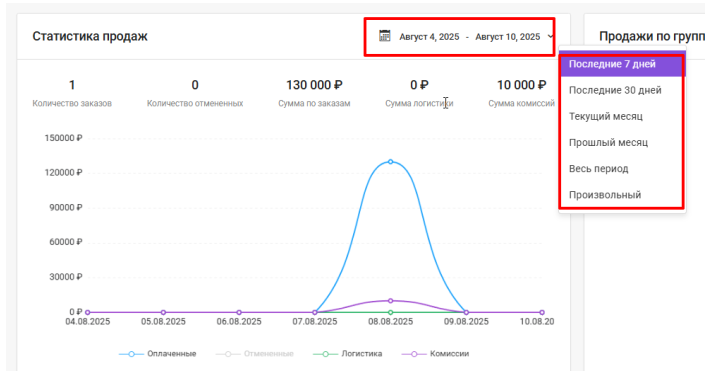Viewport: 715px width, 392px height.
Task: Toggle 'Оплаченные' series in chart legend
Action: pos(157,354)
